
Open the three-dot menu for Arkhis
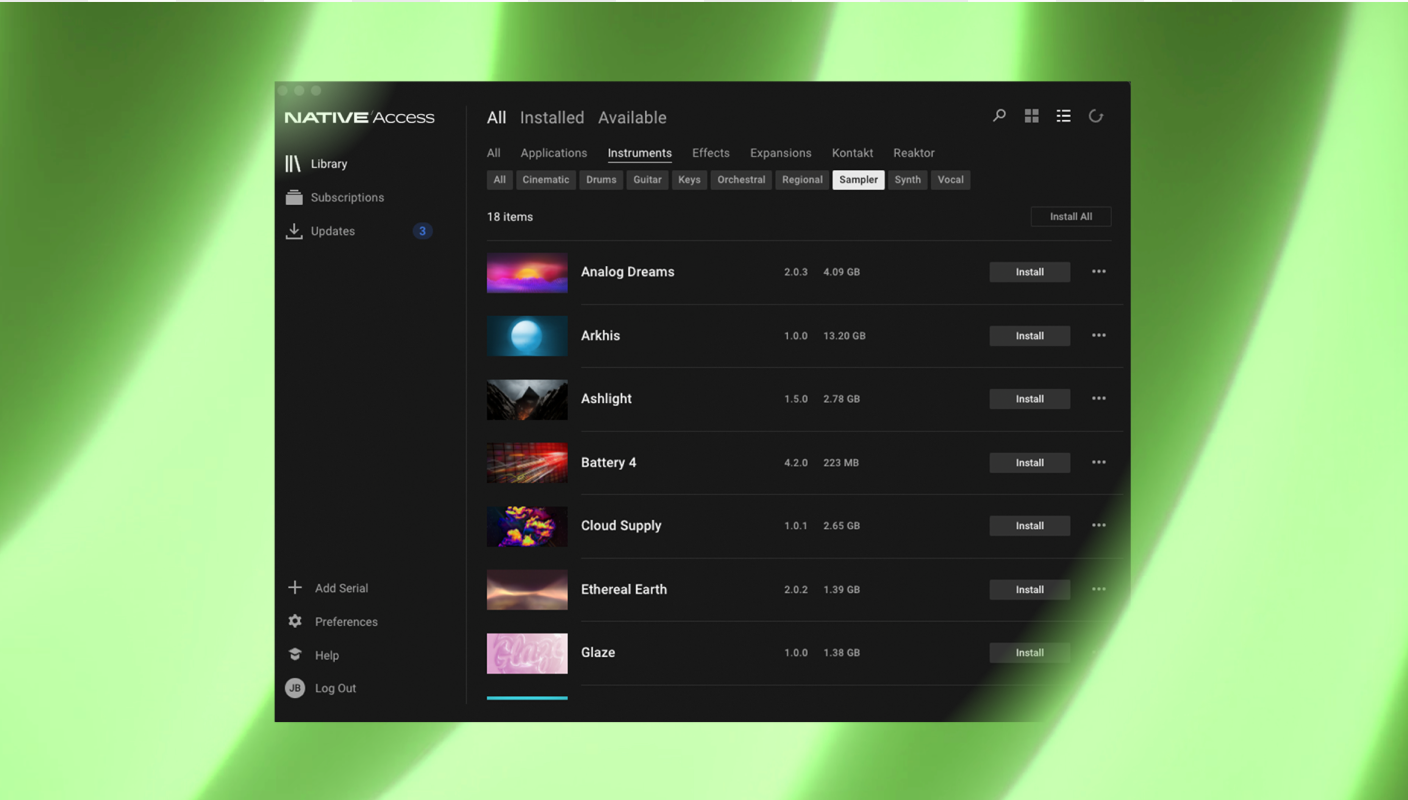(x=1098, y=336)
